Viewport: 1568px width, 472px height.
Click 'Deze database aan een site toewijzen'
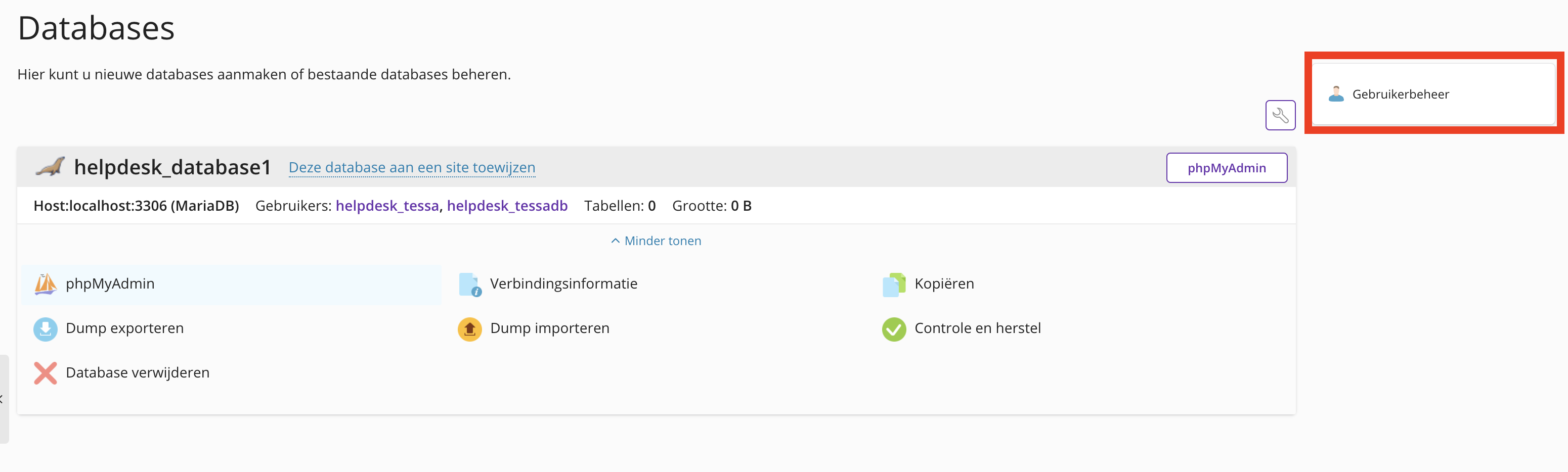(x=412, y=167)
